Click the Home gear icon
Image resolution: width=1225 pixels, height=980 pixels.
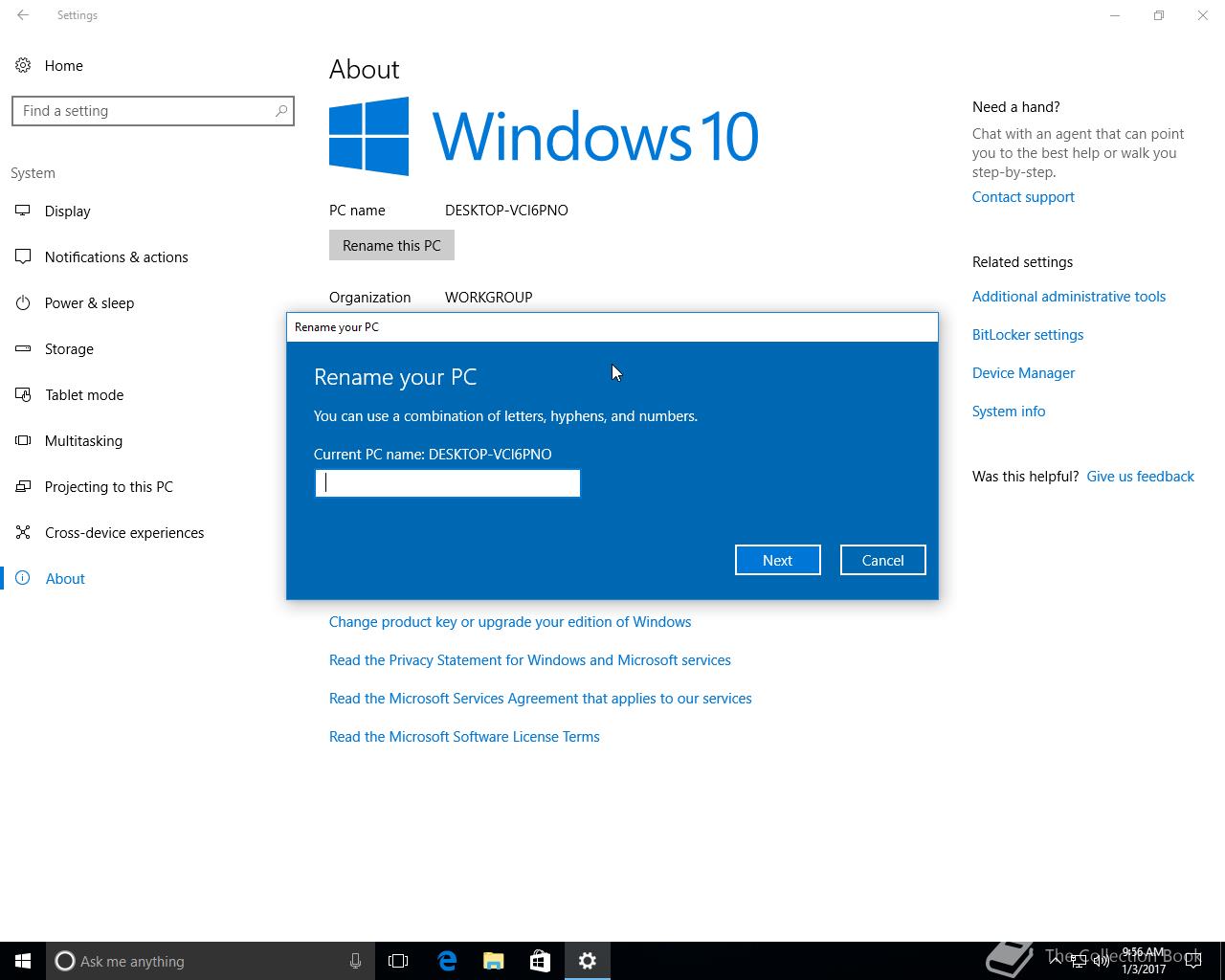(x=23, y=65)
